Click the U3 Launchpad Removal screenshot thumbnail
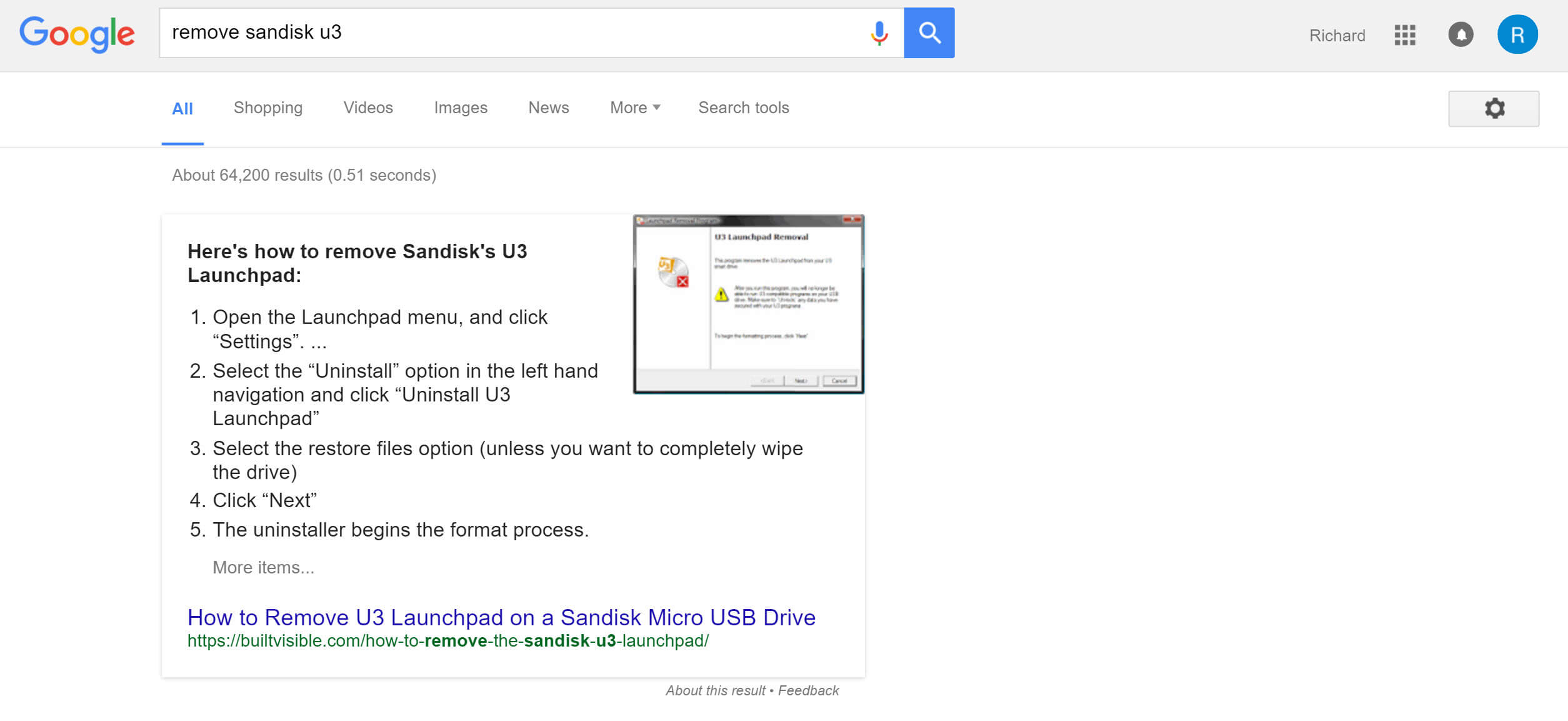The width and height of the screenshot is (1568, 721). click(748, 304)
